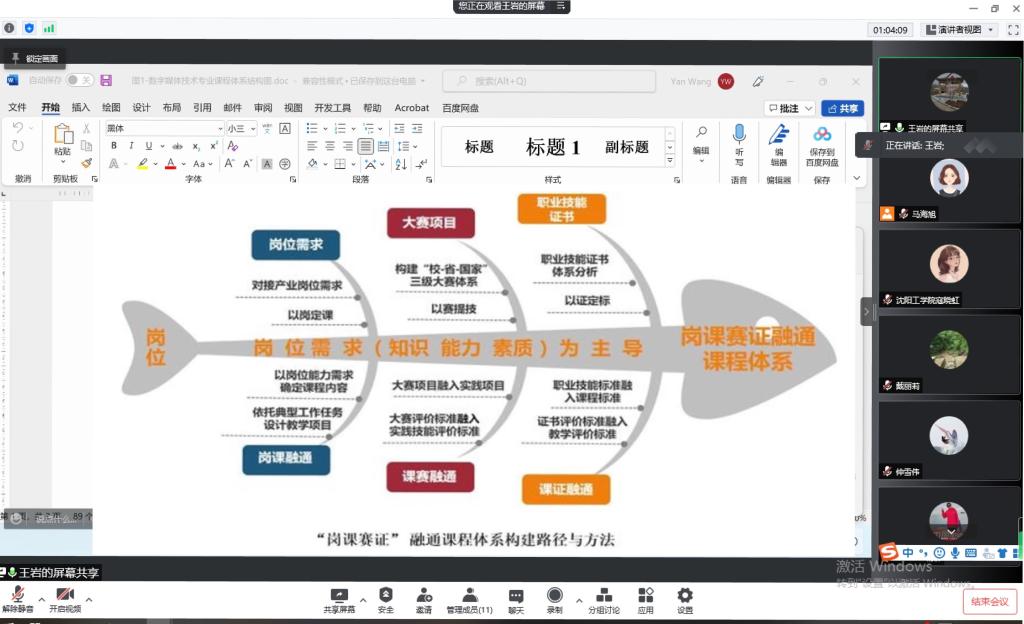This screenshot has width=1024, height=624.
Task: Click 保存到百度网盘 cloud icon
Action: pos(822,144)
